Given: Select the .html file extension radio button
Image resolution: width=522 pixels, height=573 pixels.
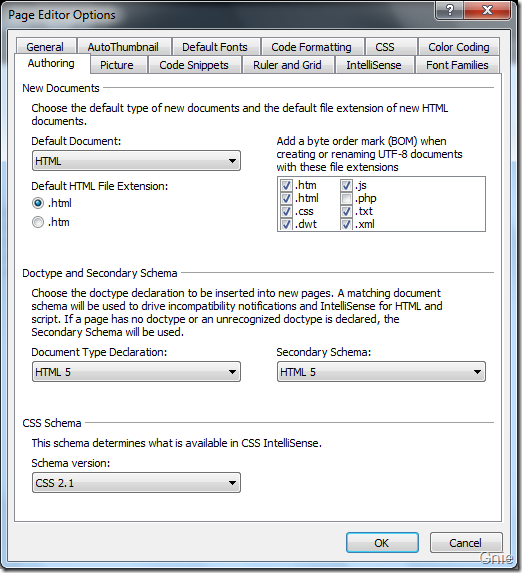Looking at the screenshot, I should [x=38, y=203].
